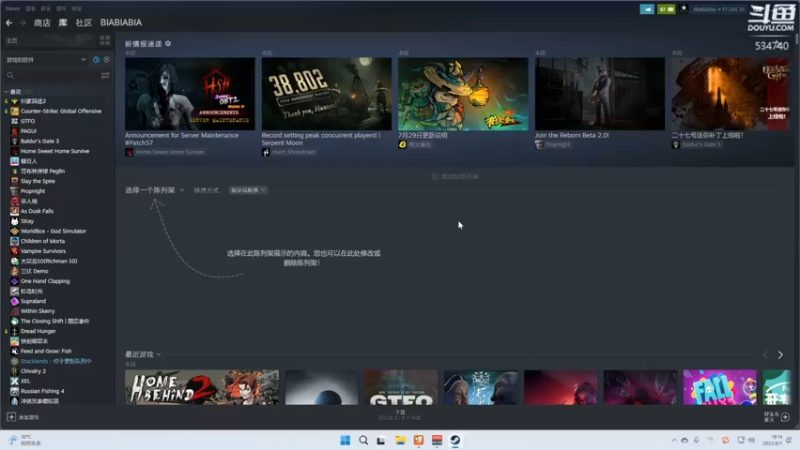Viewport: 800px width, 450px height.
Task: Go back with the left arrow button
Action: pos(9,22)
